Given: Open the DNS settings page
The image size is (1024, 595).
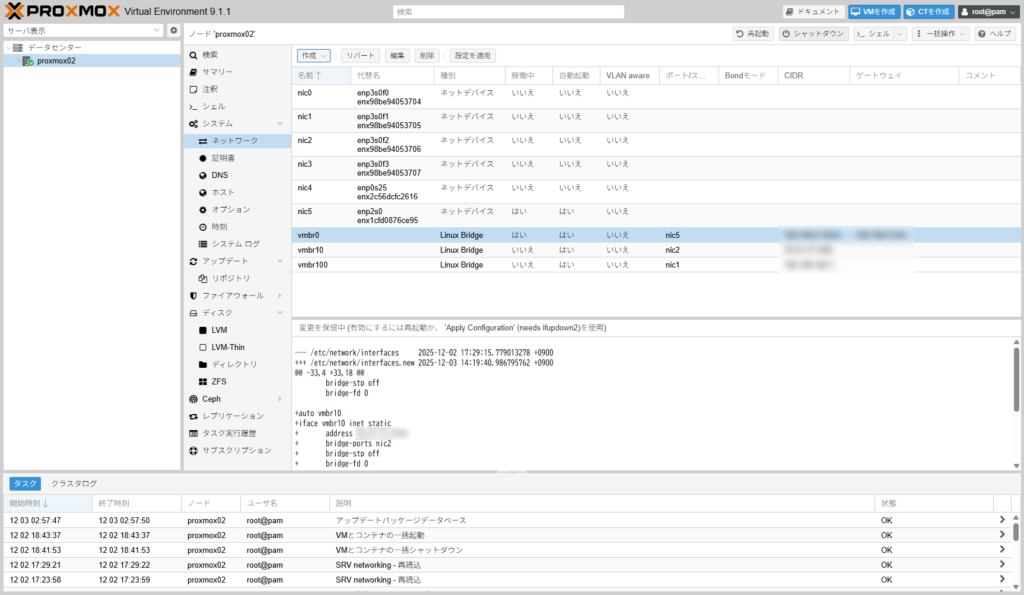Looking at the screenshot, I should click(219, 175).
